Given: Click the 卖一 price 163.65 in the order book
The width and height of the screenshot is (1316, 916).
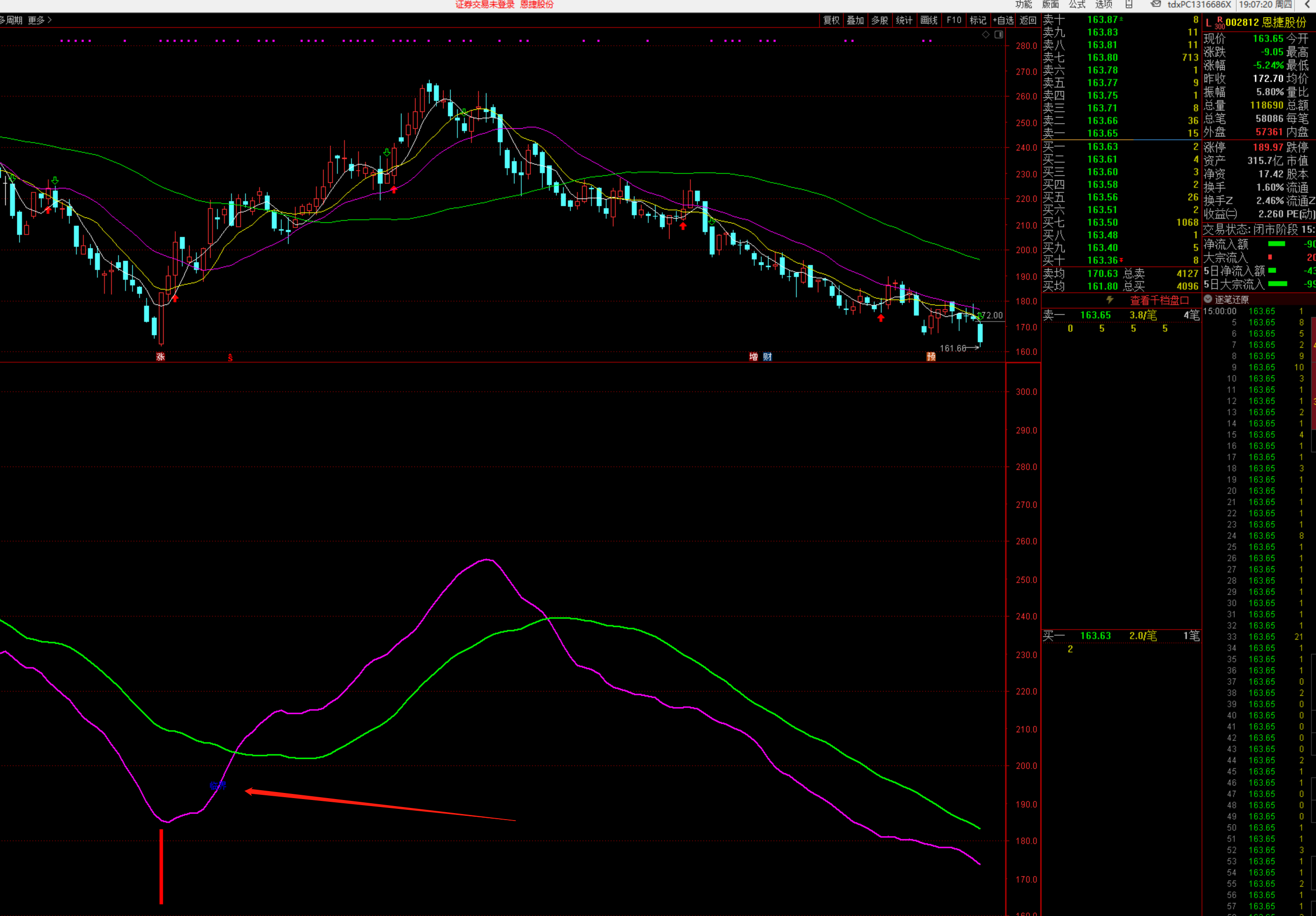Looking at the screenshot, I should 1103,133.
